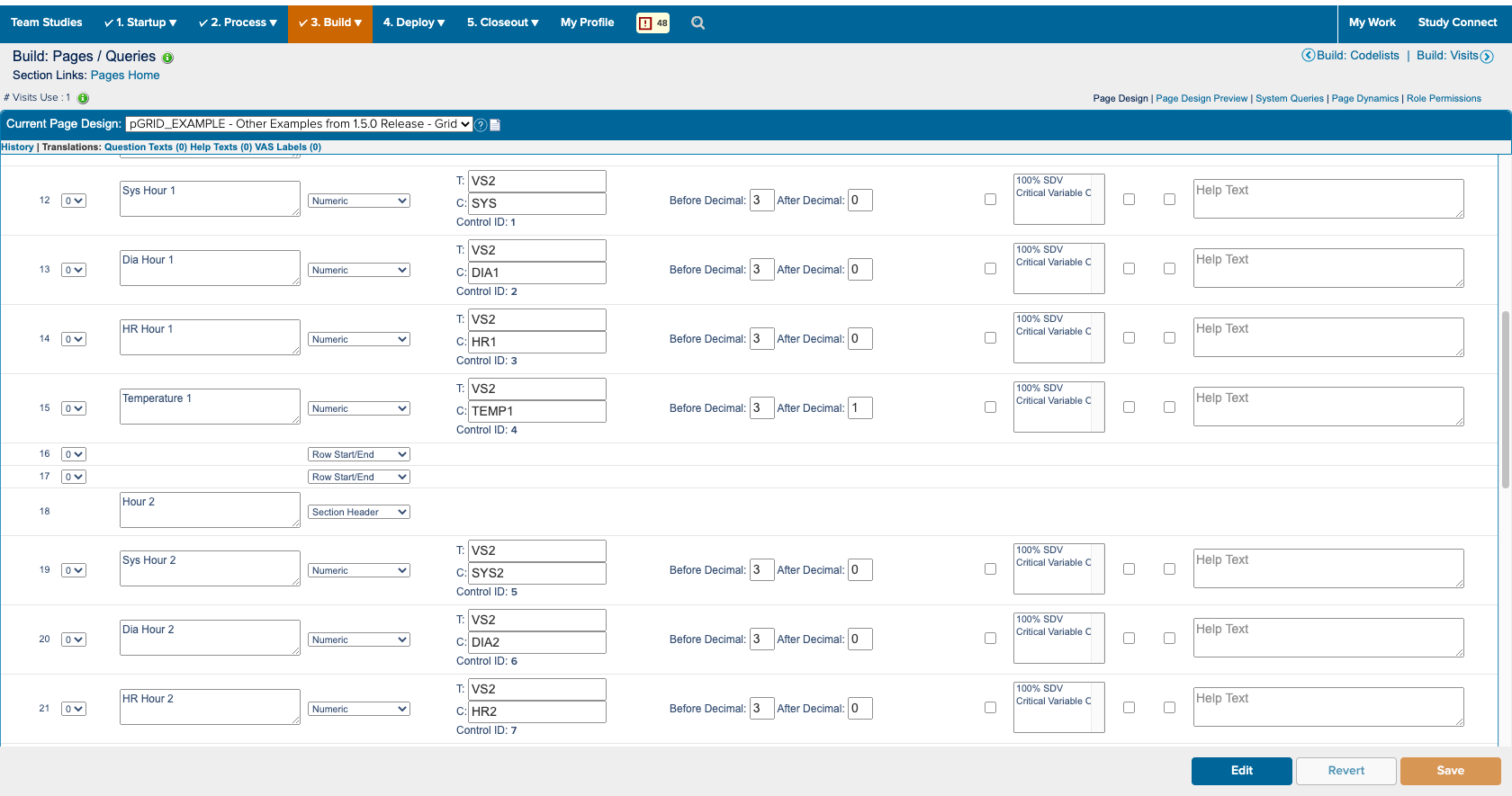
Task: Open the Row Start/End dropdown in row 17
Action: 359,478
